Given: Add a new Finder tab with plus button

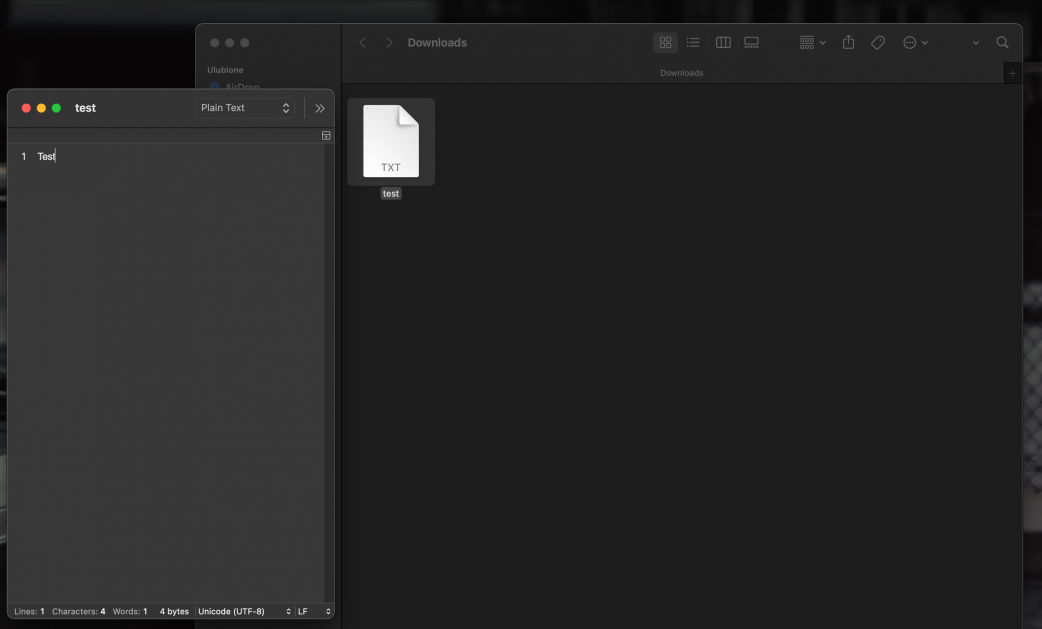Looking at the screenshot, I should [x=1012, y=73].
